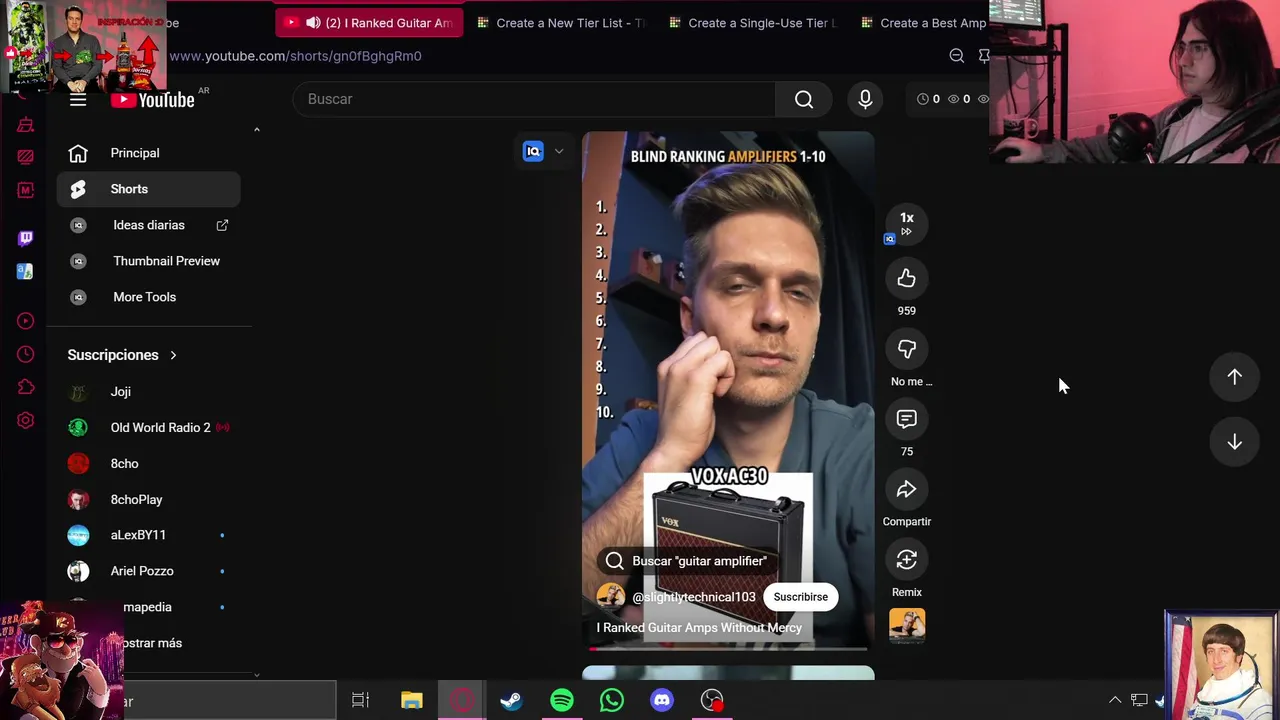Go to previous Short up arrow
Image resolution: width=1280 pixels, height=720 pixels.
1235,377
